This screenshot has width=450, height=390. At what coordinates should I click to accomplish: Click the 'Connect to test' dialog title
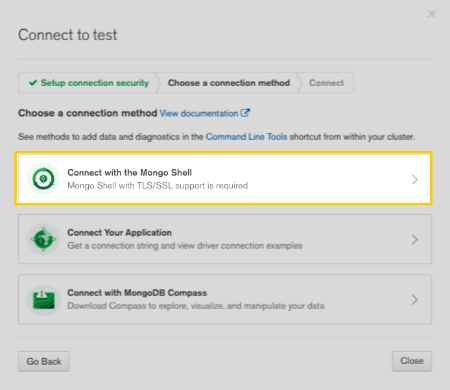68,35
